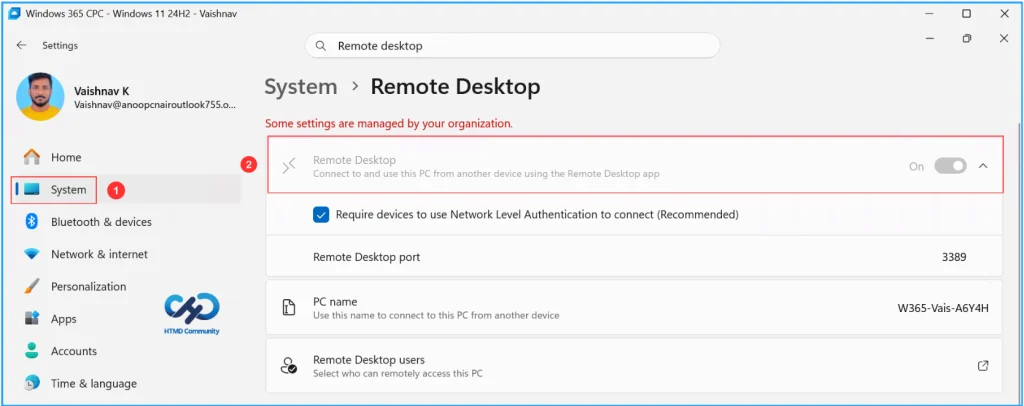Viewport: 1024px width, 406px height.
Task: Click the managed by organization message
Action: (x=389, y=123)
